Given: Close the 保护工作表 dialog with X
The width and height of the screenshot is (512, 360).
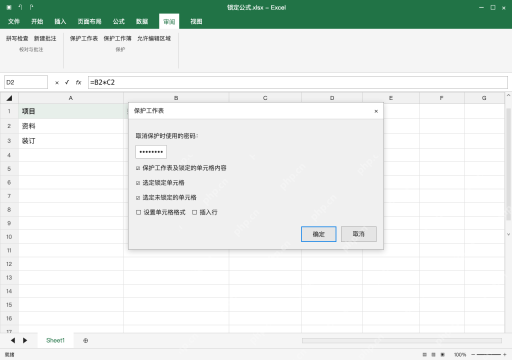Looking at the screenshot, I should (x=376, y=111).
